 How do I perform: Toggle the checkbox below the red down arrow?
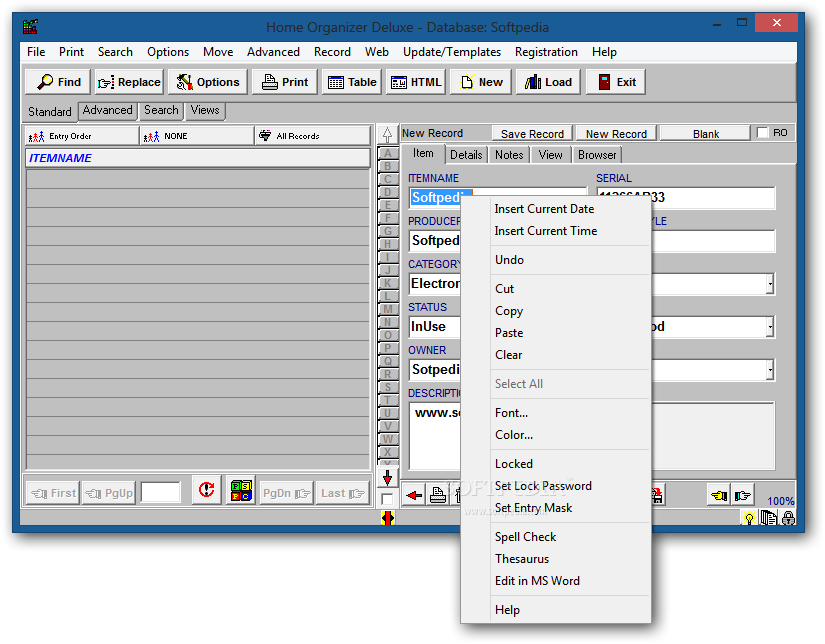[387, 499]
